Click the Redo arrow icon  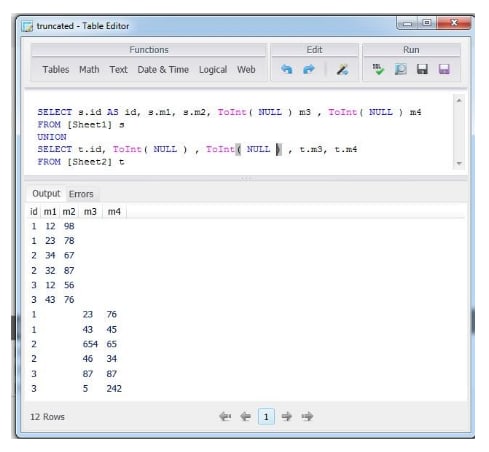click(309, 69)
